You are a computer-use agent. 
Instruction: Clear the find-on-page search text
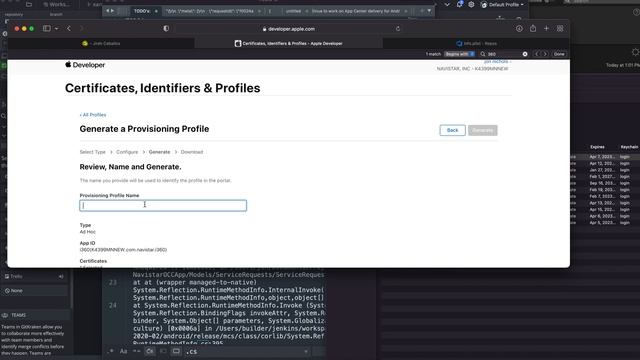525,54
